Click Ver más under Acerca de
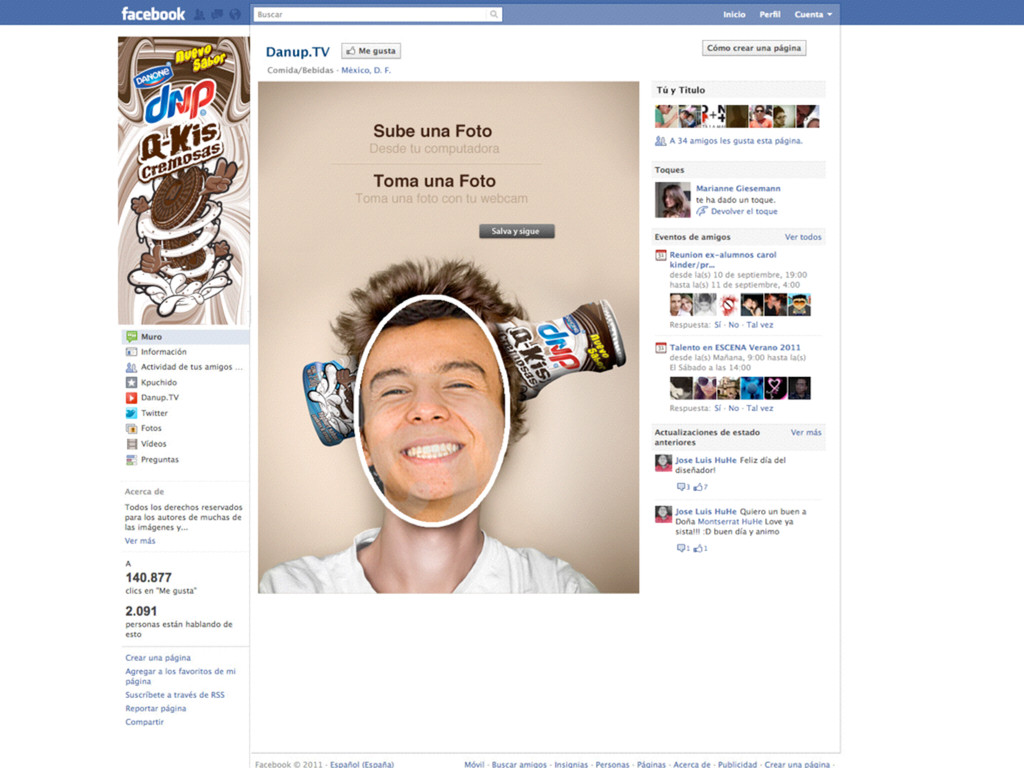The image size is (1024, 768). [x=140, y=541]
